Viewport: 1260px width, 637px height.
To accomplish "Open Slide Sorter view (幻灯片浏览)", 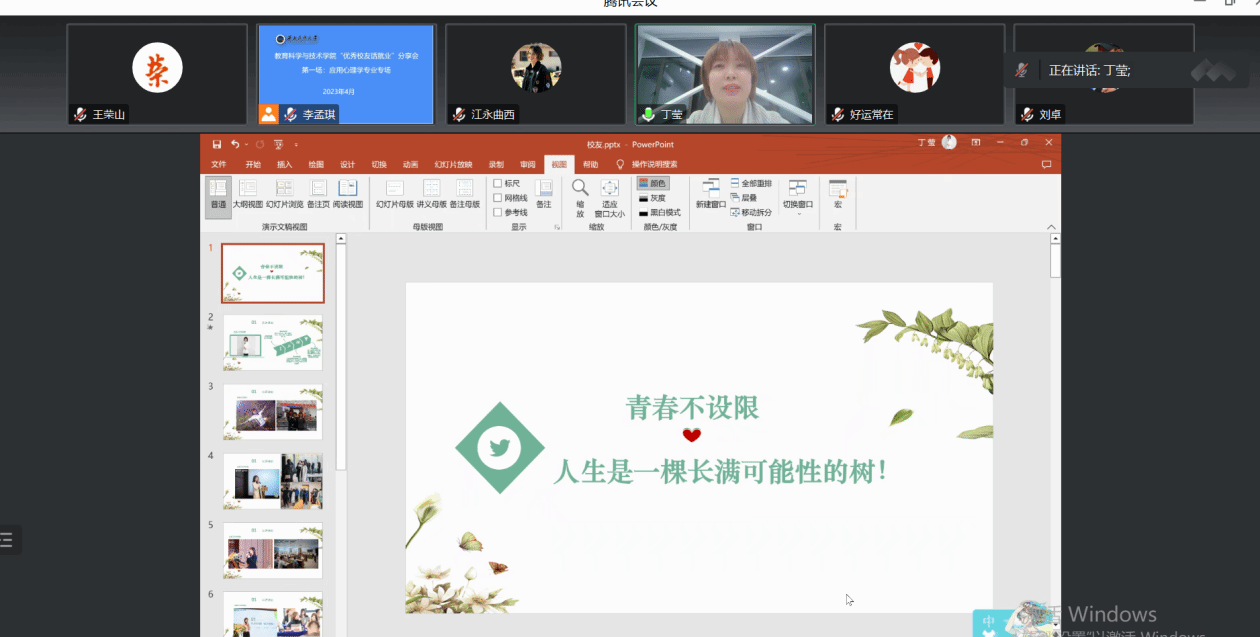I will tap(284, 193).
